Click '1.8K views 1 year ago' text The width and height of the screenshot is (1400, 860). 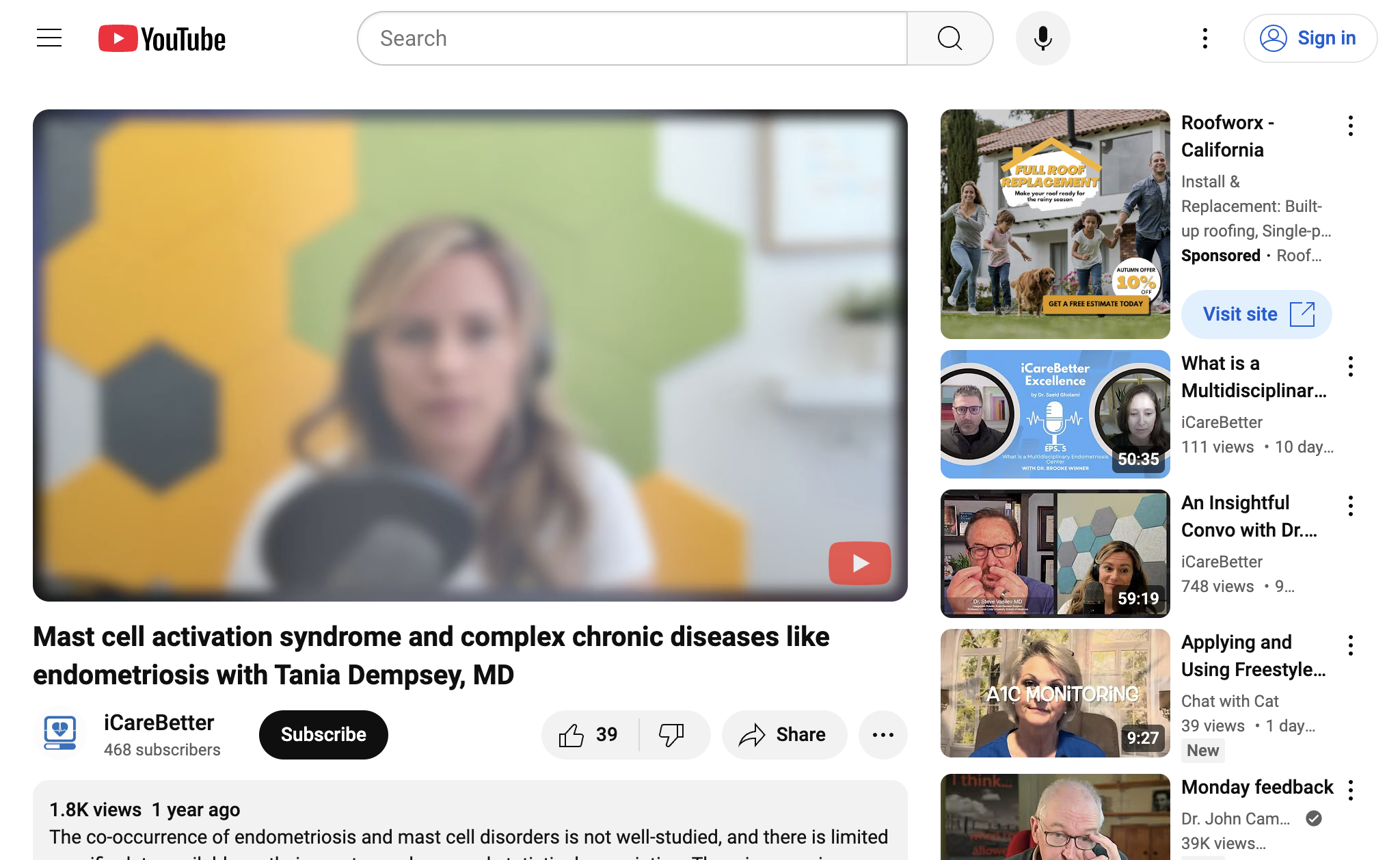(x=145, y=809)
